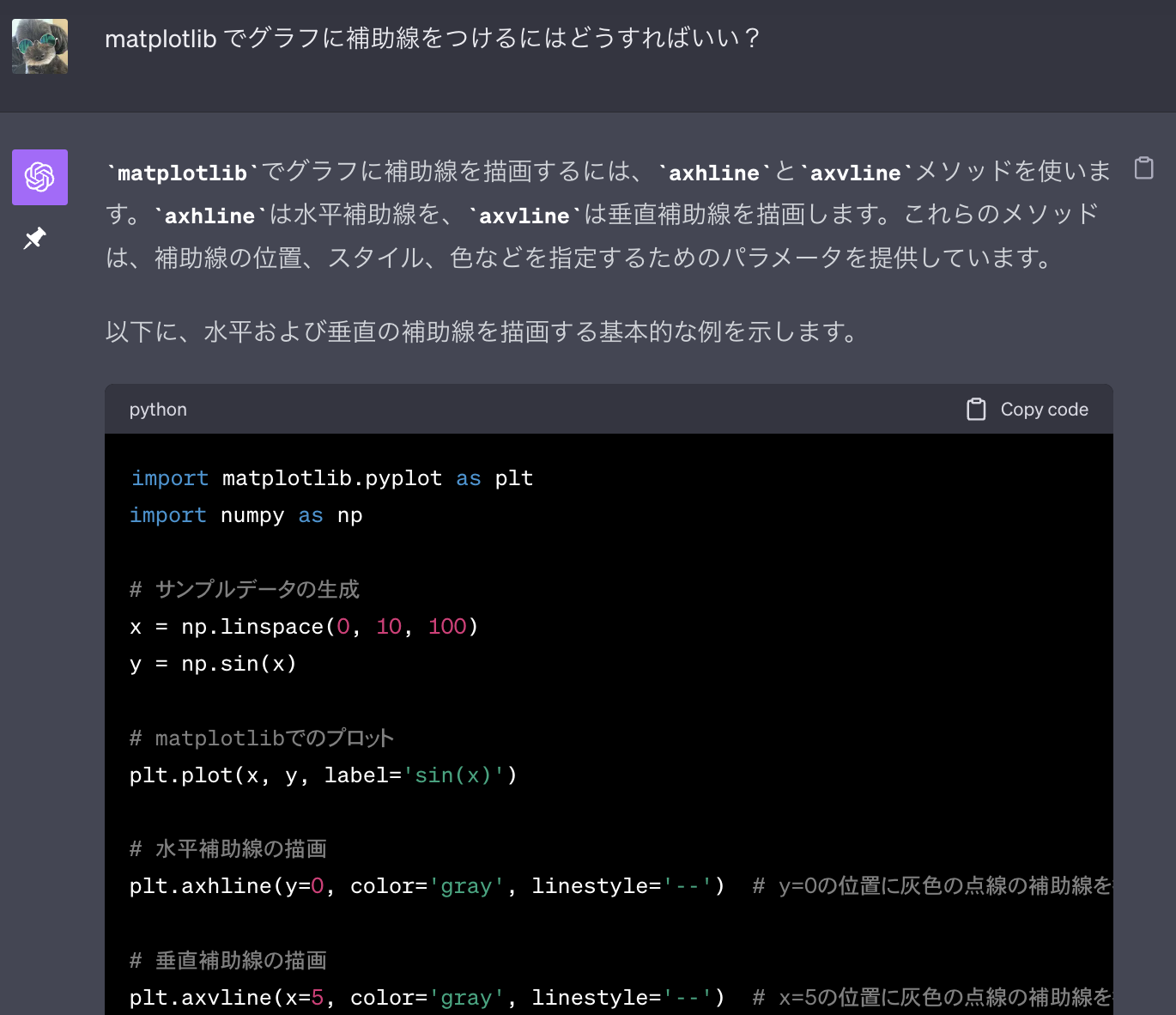Screen dimensions: 1176x1015
Task: Click the clipboard icon beside Copy code
Action: coord(976,410)
